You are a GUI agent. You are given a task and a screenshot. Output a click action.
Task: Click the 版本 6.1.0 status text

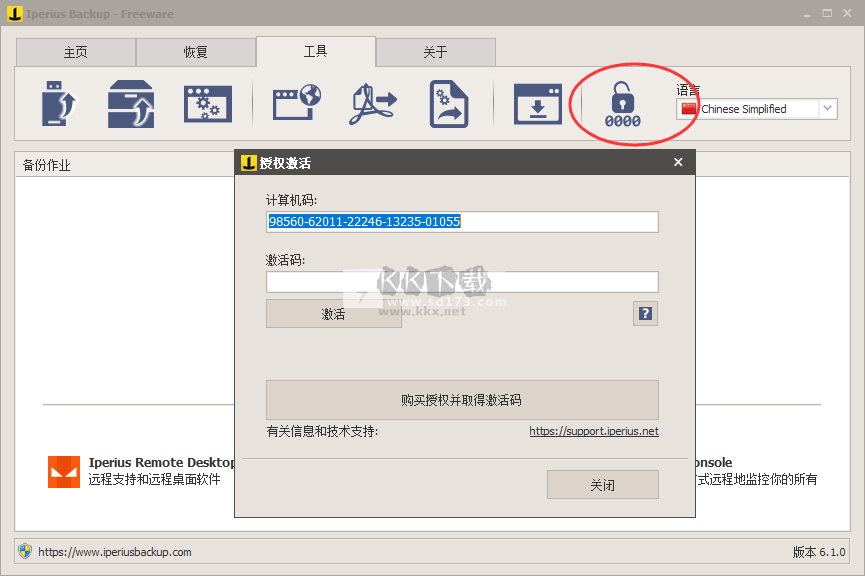pos(819,552)
